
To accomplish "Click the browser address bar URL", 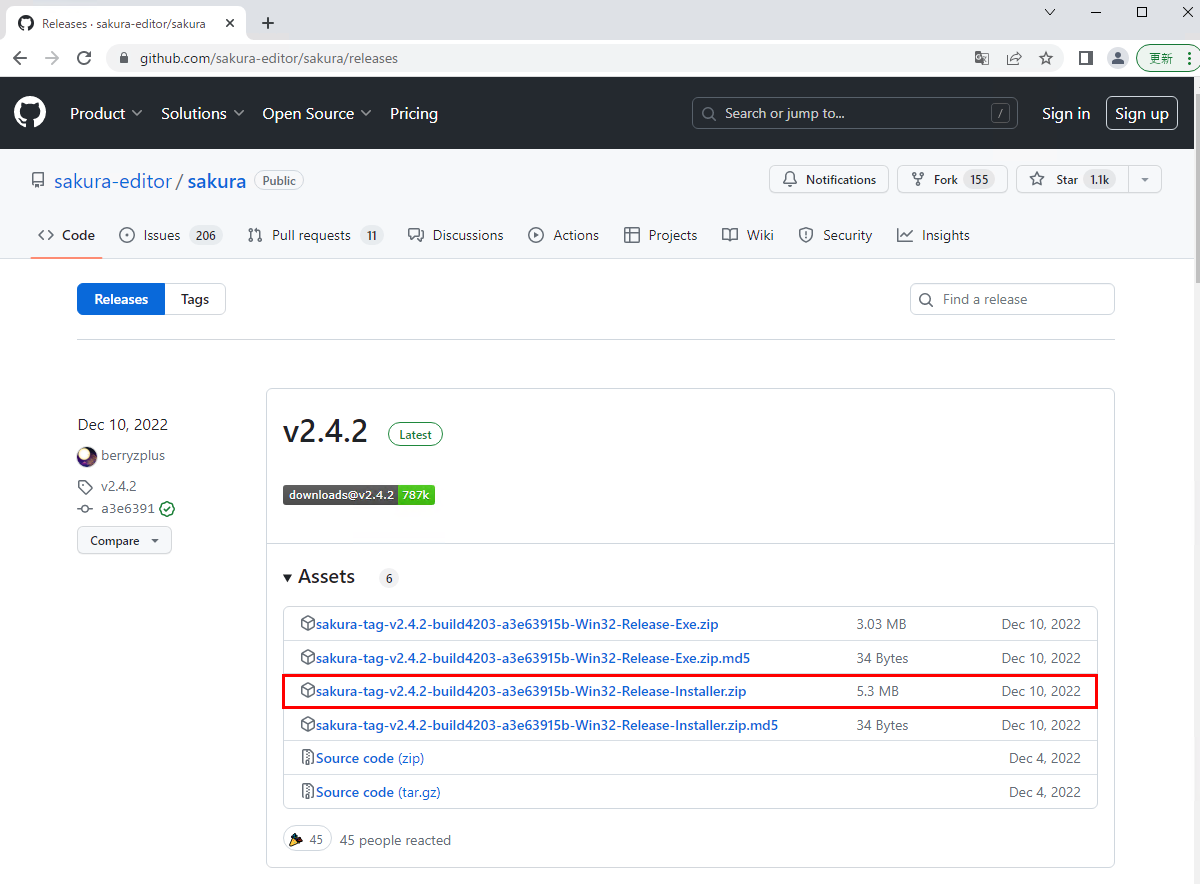I will click(269, 58).
